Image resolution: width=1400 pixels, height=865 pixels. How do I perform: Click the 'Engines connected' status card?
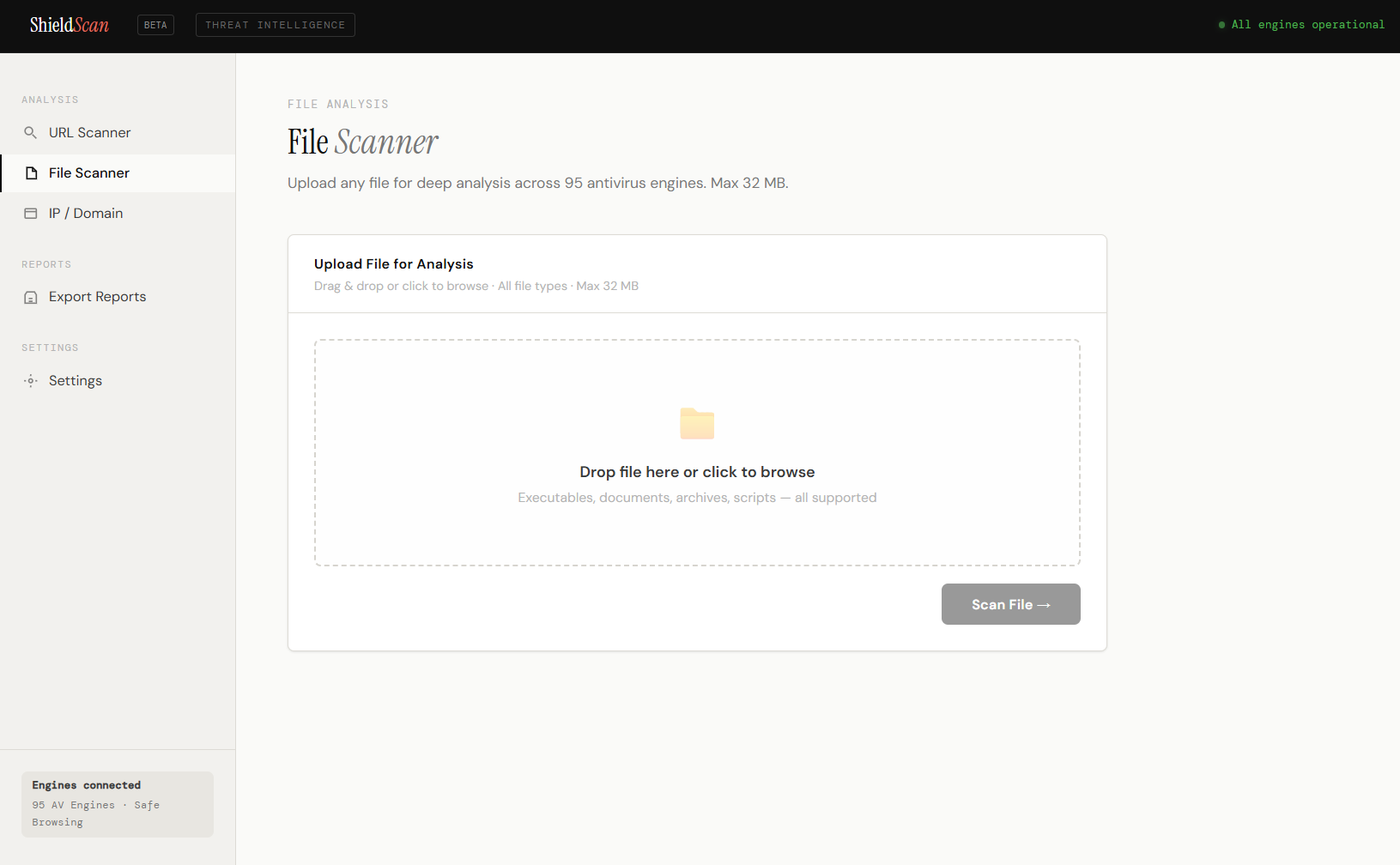pos(118,804)
